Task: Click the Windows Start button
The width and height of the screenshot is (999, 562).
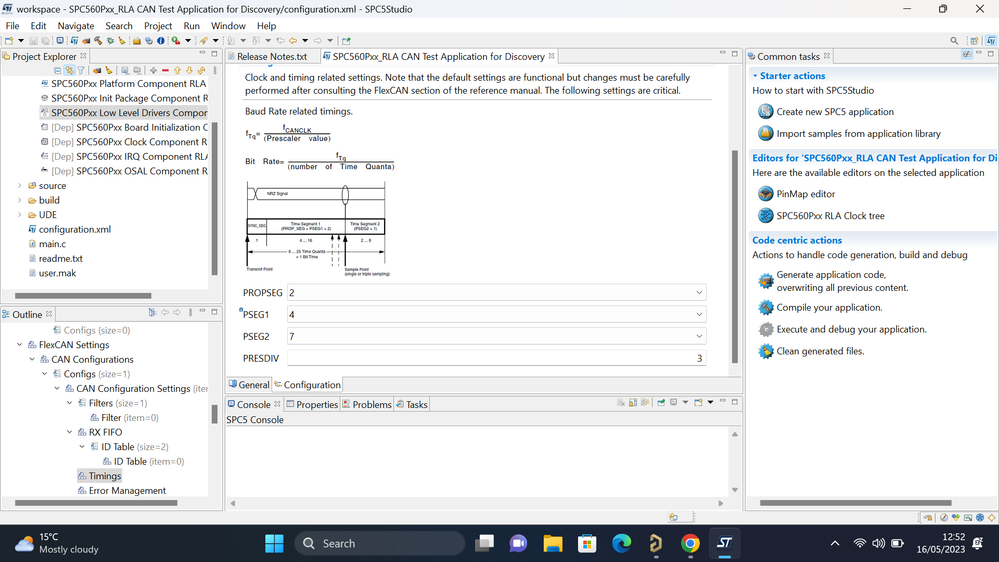Action: click(274, 544)
